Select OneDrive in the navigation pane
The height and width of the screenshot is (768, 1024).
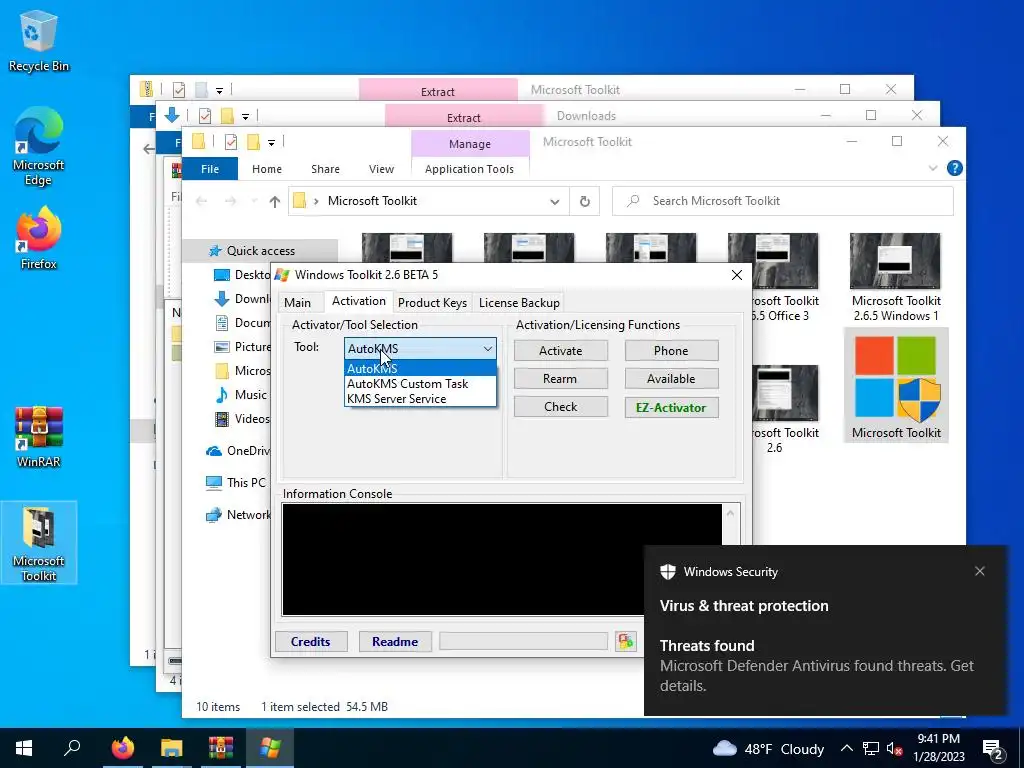tap(238, 451)
